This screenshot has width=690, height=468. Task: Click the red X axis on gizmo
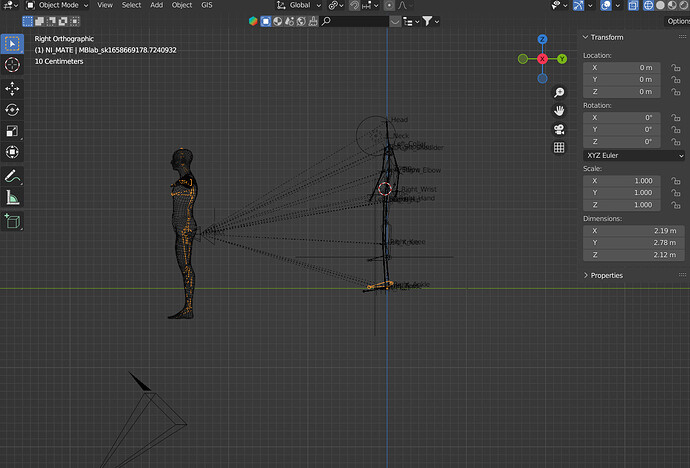[x=543, y=59]
